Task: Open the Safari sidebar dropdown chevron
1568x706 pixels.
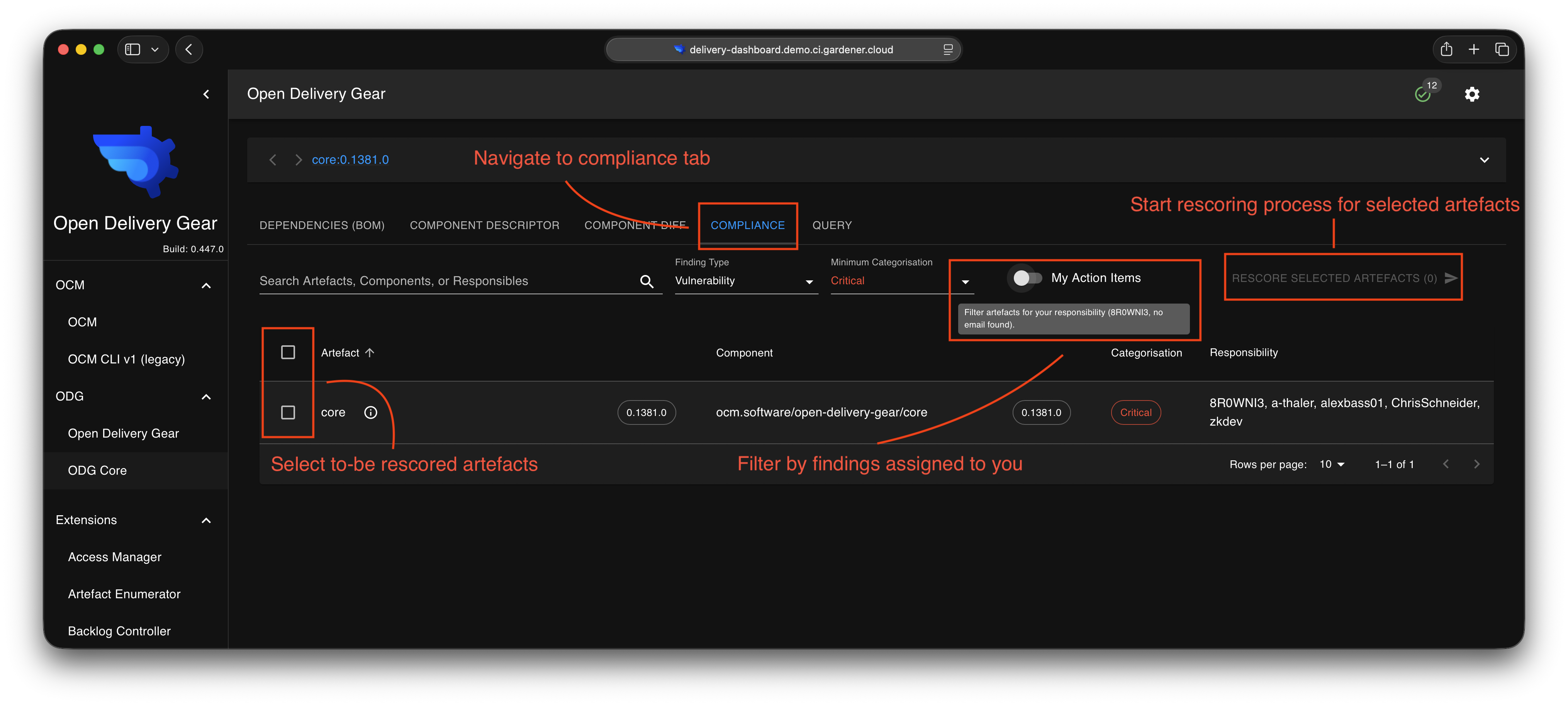Action: pos(154,49)
